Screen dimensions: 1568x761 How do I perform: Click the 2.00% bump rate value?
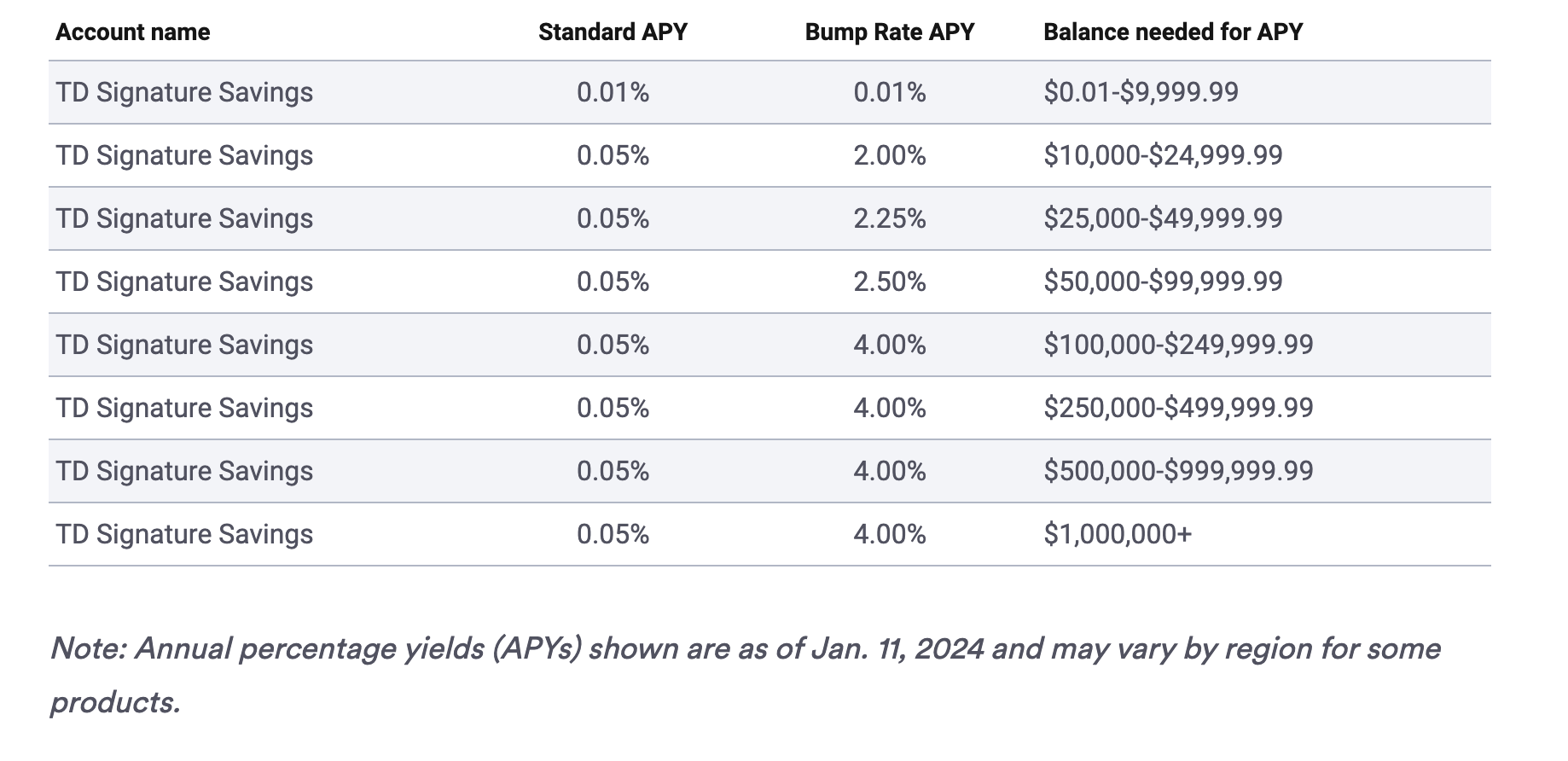tap(890, 155)
